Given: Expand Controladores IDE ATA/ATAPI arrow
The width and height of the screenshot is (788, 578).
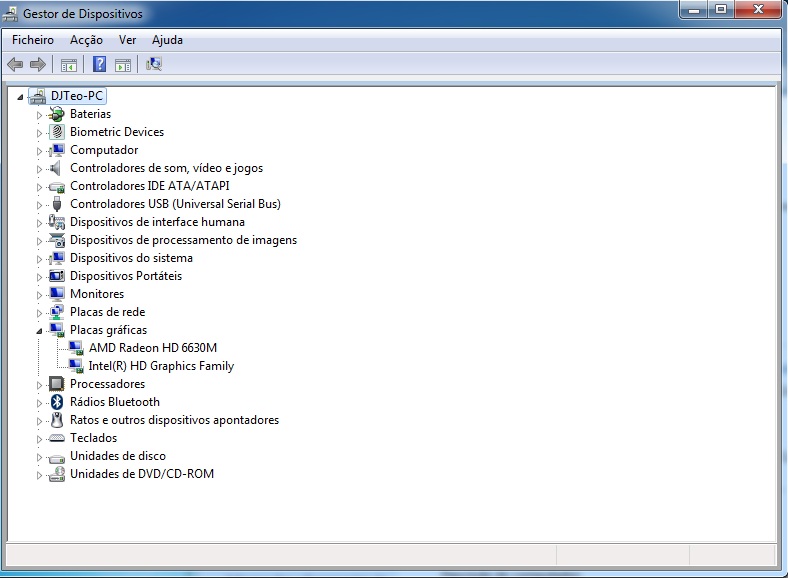Looking at the screenshot, I should click(x=39, y=187).
